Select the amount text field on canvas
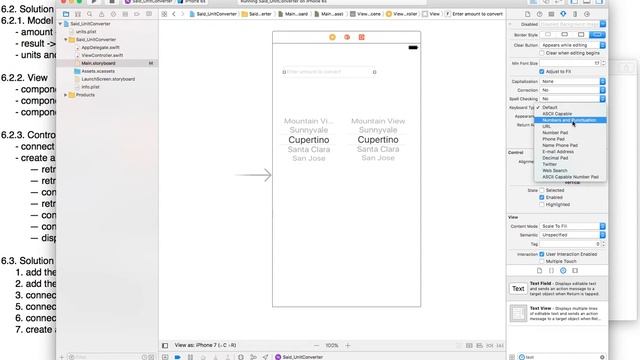640x360 pixels. coord(329,72)
